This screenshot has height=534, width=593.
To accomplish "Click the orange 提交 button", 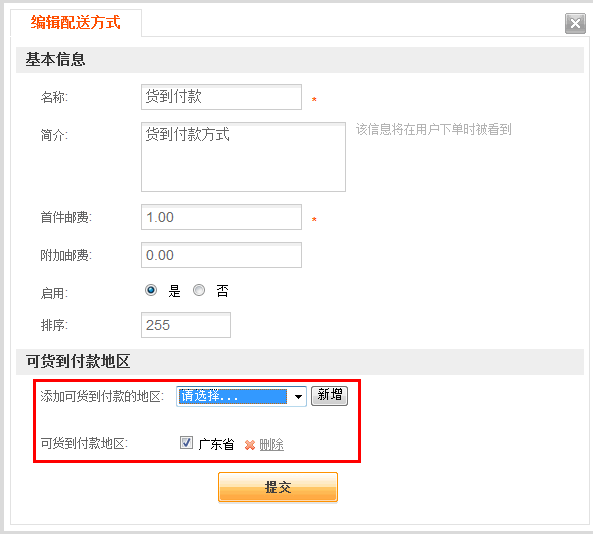I will tap(278, 487).
